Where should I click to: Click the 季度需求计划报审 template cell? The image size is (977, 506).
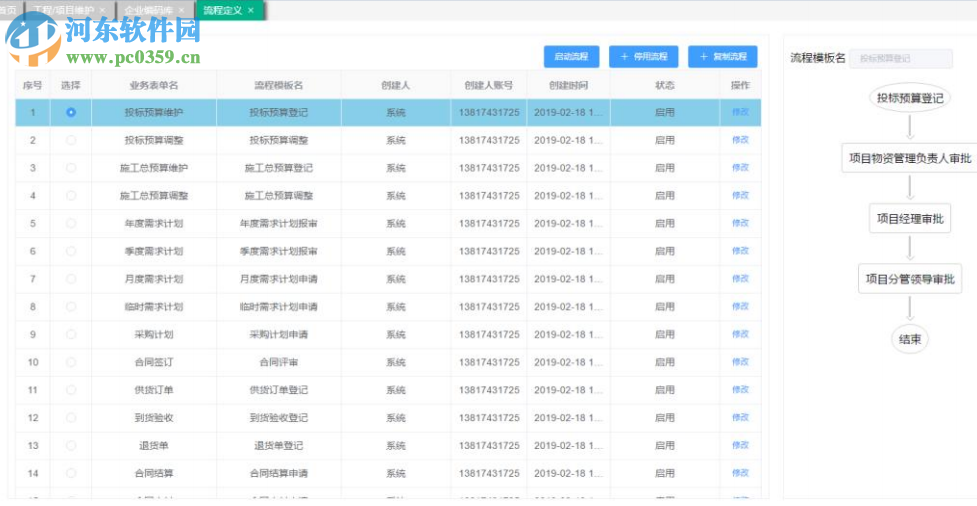pyautogui.click(x=279, y=251)
